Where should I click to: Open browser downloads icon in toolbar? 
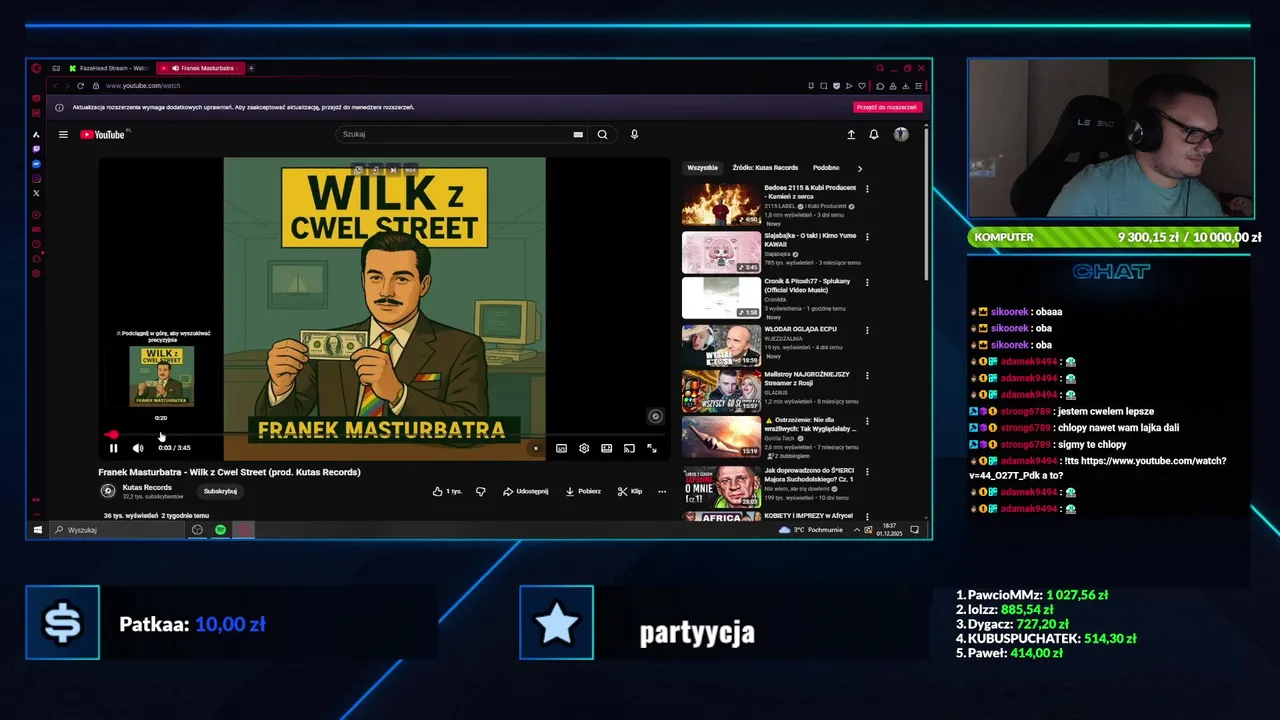tap(905, 86)
